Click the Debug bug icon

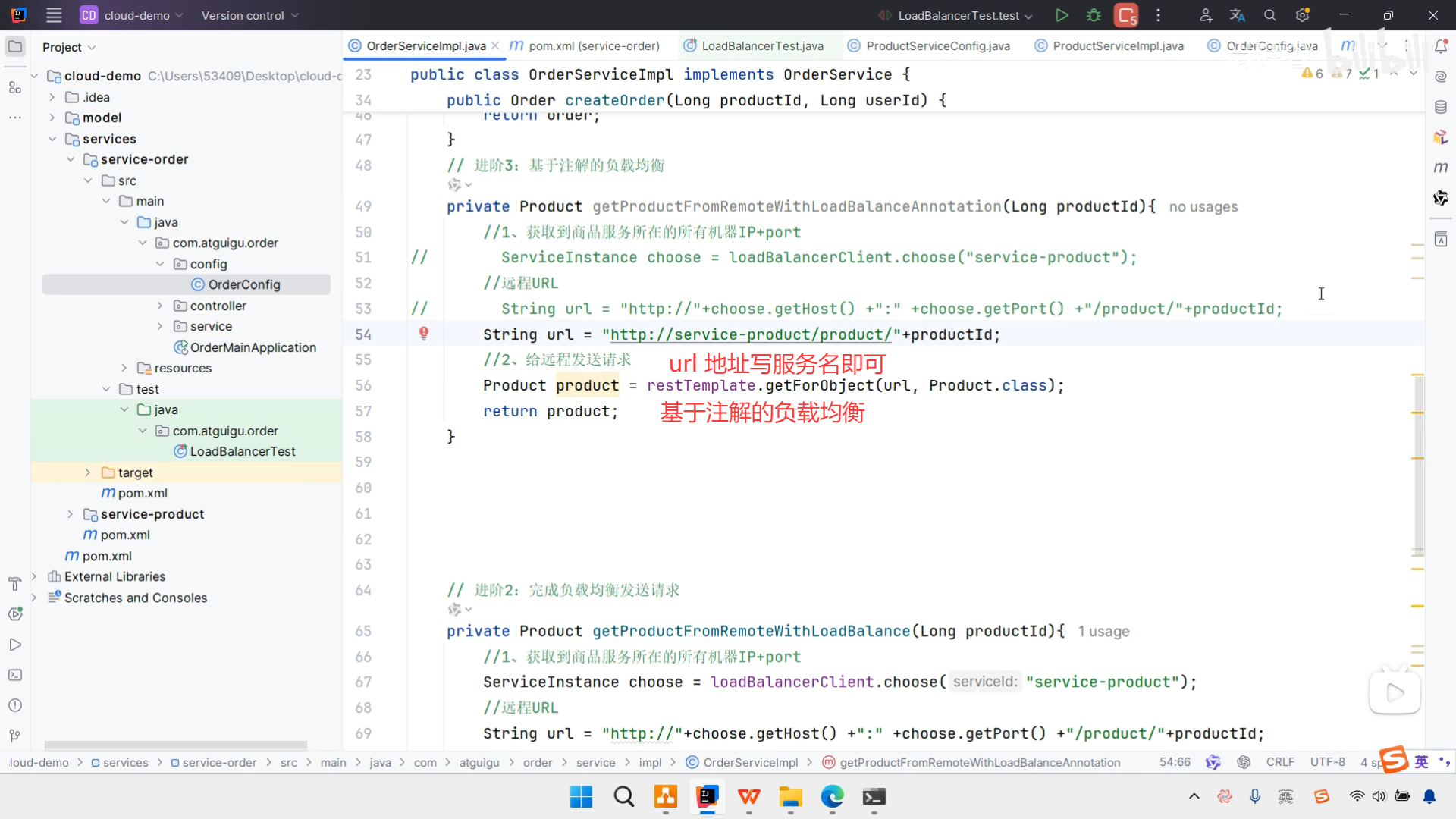click(x=1094, y=15)
